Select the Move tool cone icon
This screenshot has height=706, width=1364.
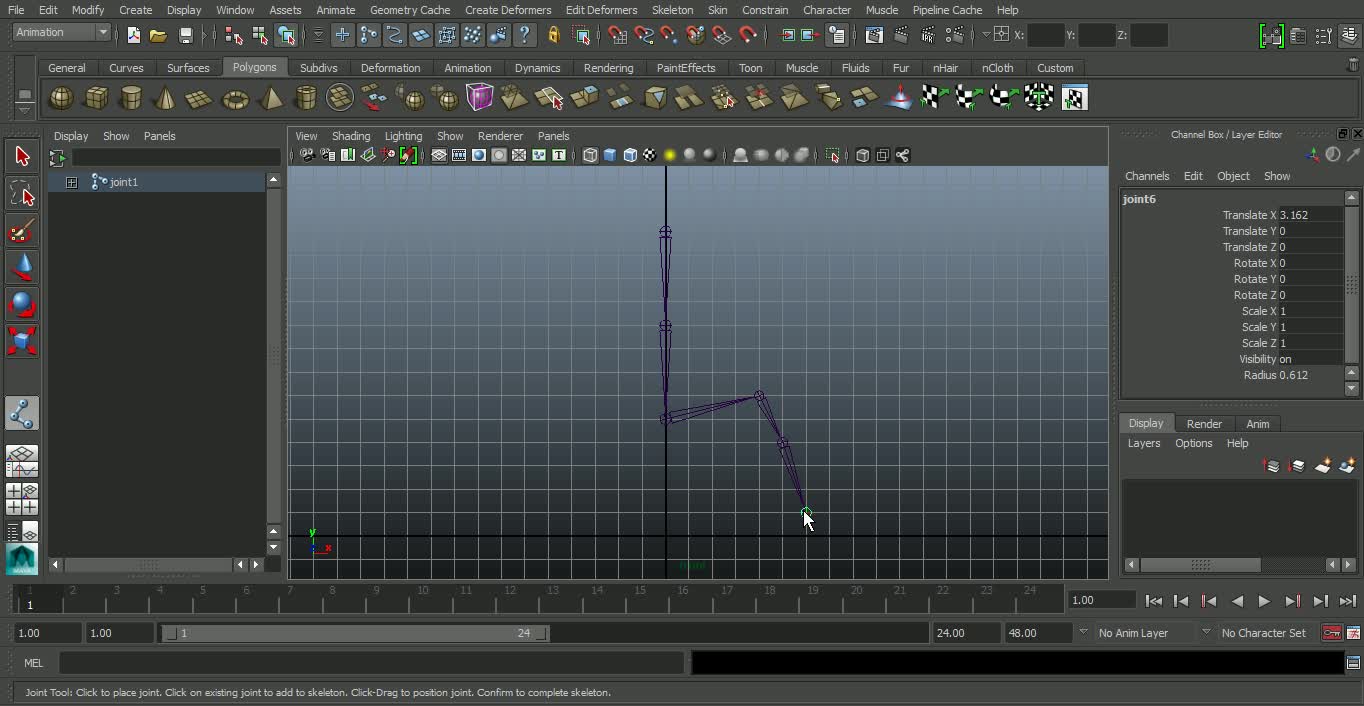[x=22, y=267]
